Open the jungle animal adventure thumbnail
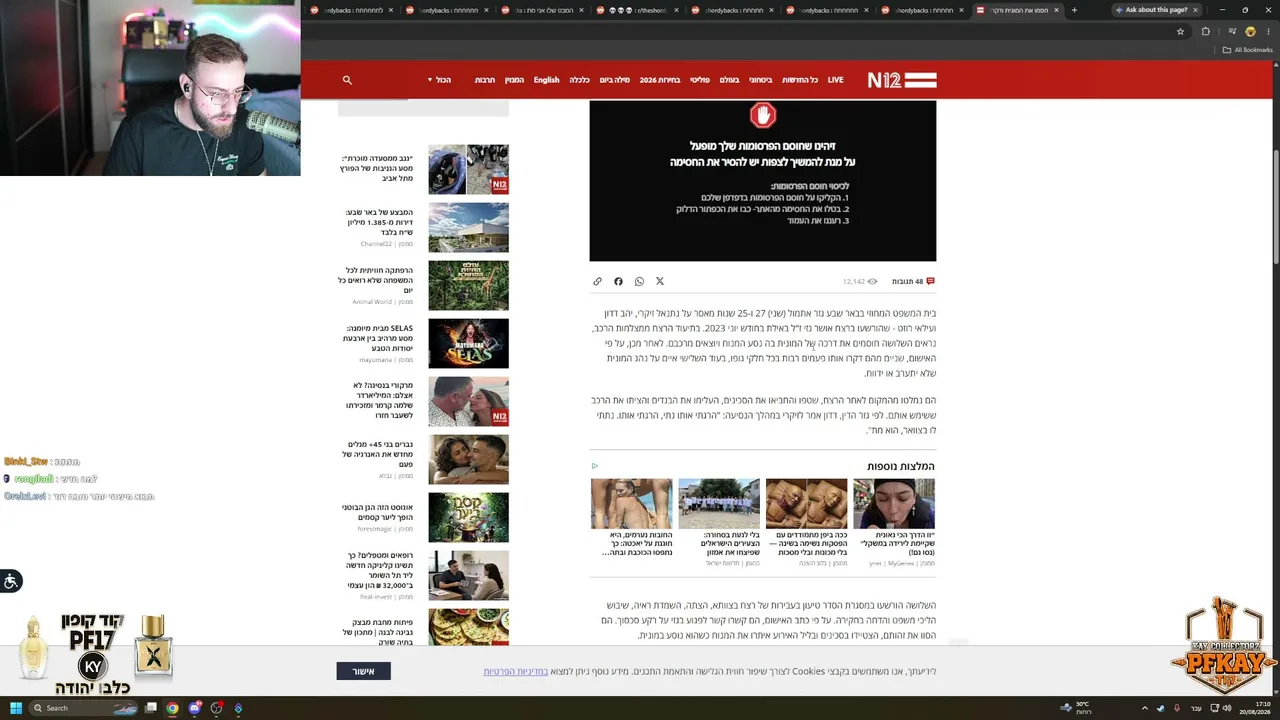 468,285
